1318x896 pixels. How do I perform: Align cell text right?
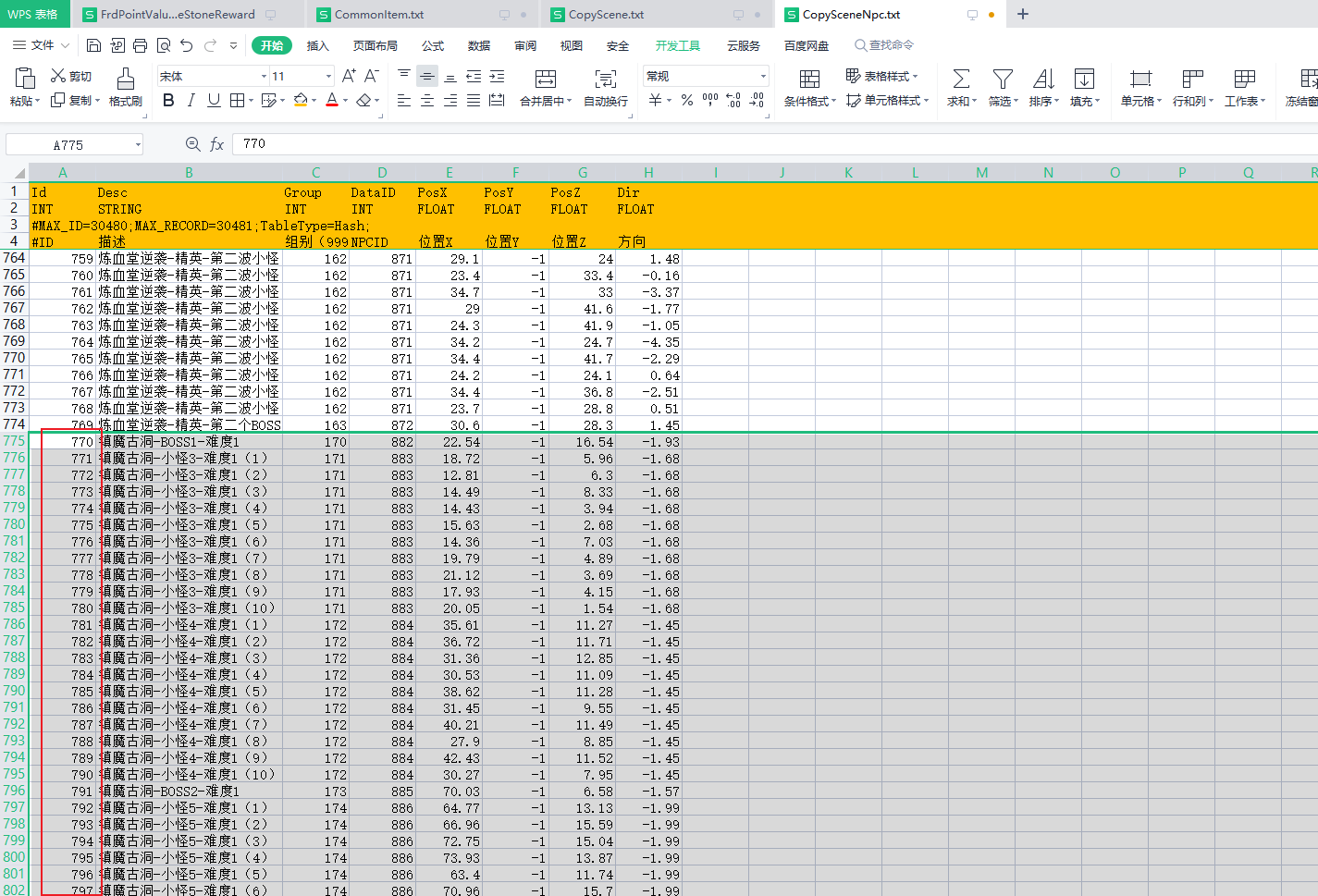(450, 100)
